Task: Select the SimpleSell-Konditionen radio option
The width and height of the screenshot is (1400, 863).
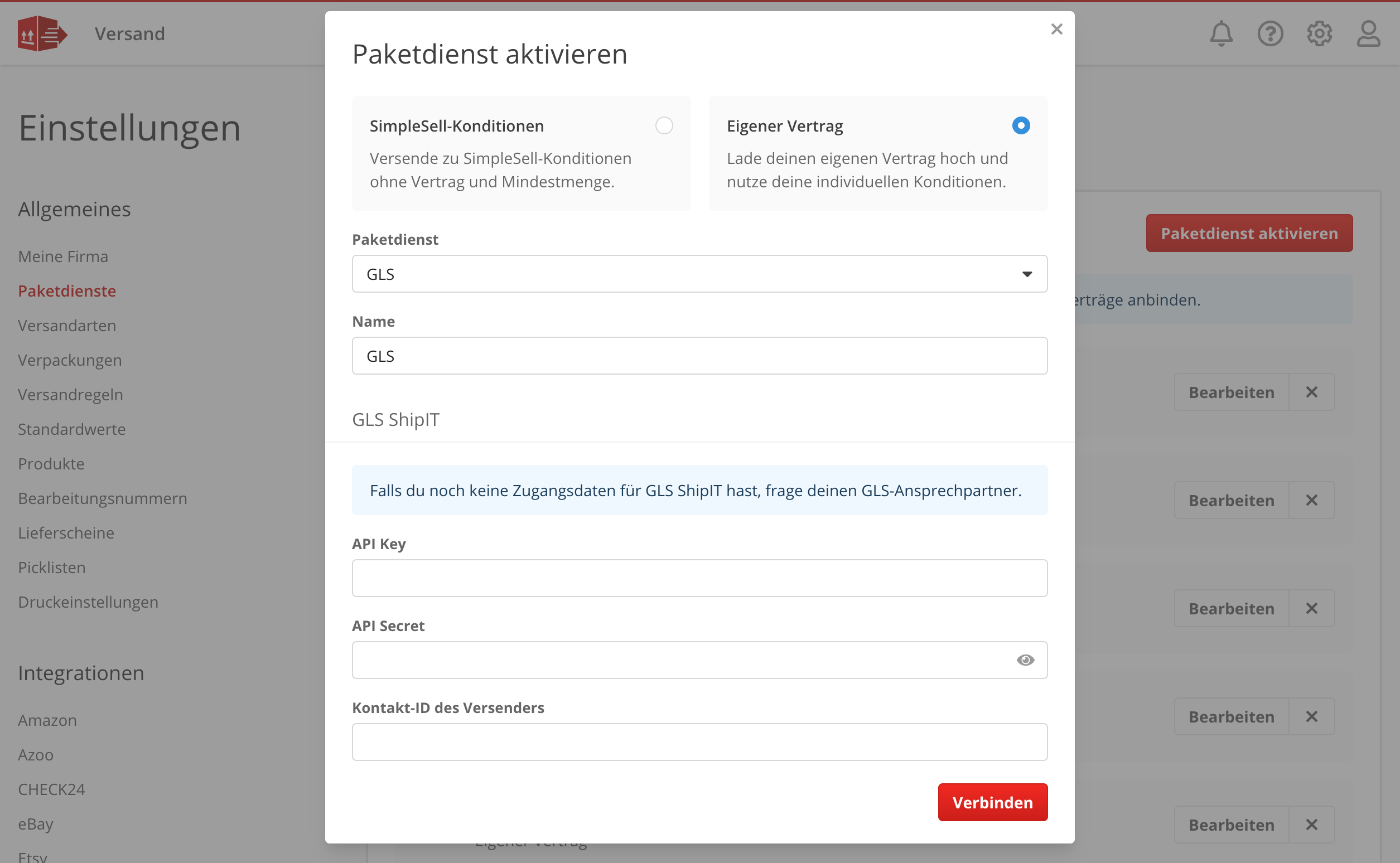Action: 663,125
